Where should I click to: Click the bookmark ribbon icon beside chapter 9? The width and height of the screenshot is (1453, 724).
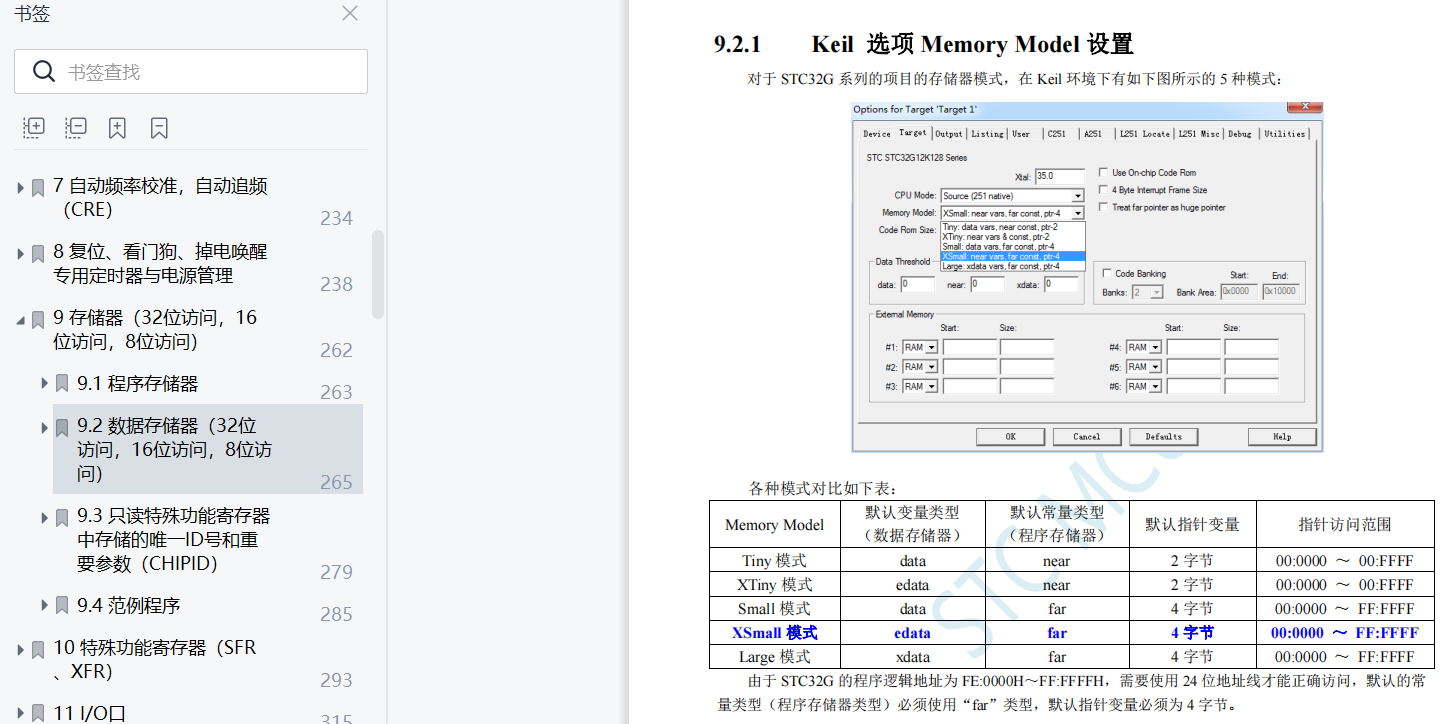coord(38,320)
